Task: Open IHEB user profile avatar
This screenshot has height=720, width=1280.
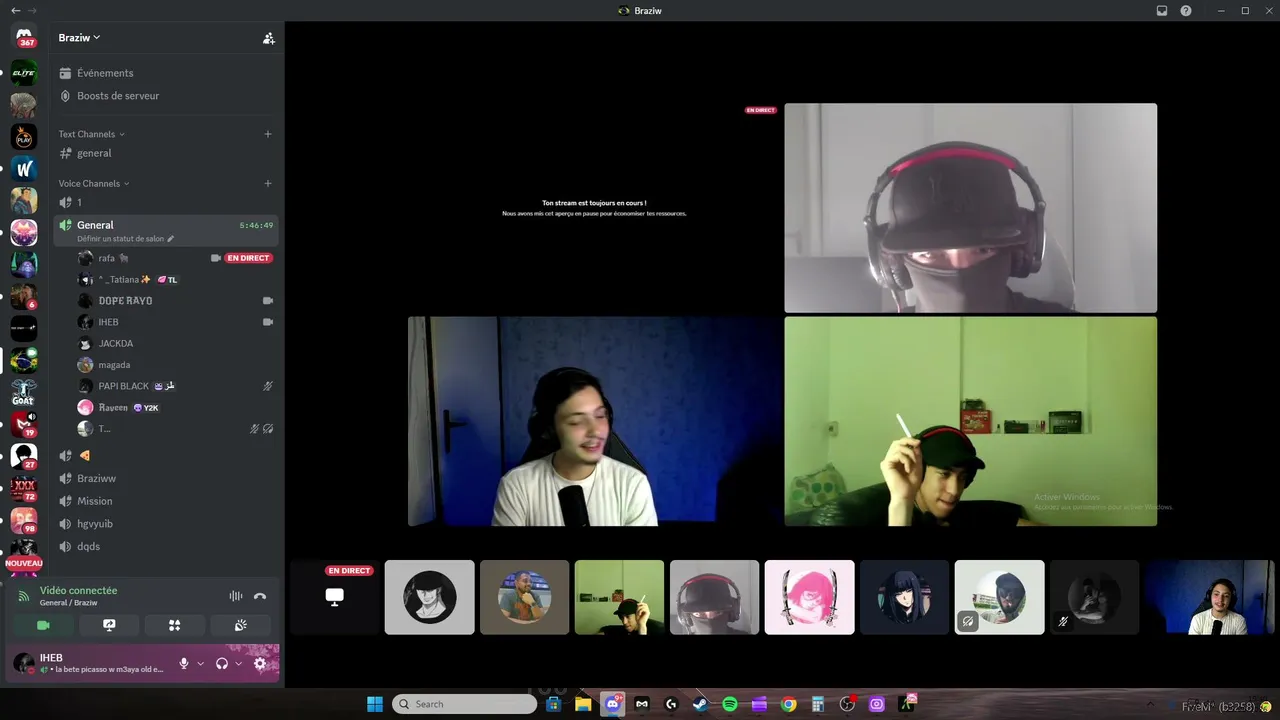Action: click(24, 663)
